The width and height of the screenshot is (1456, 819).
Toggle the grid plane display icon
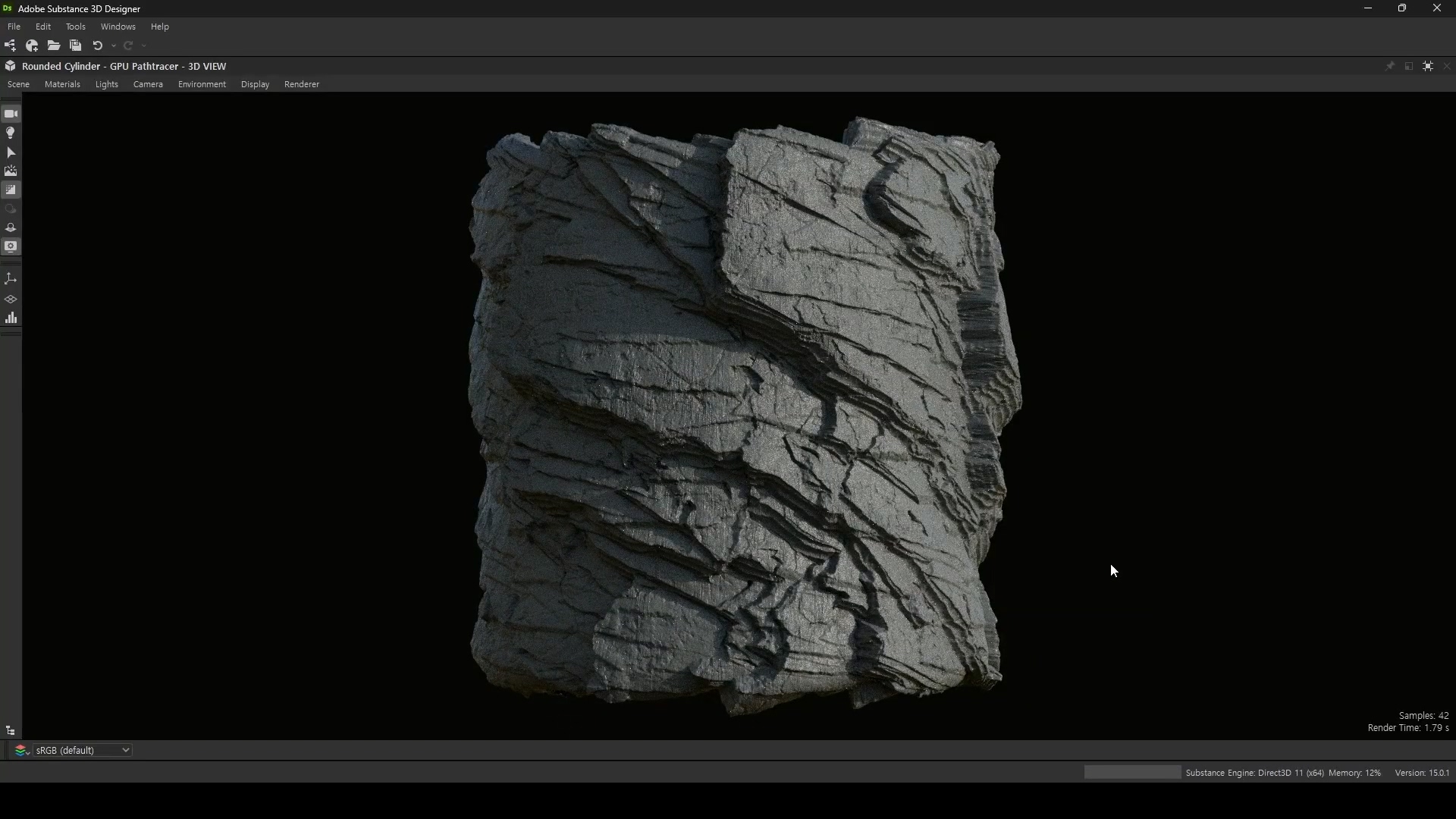click(x=11, y=299)
